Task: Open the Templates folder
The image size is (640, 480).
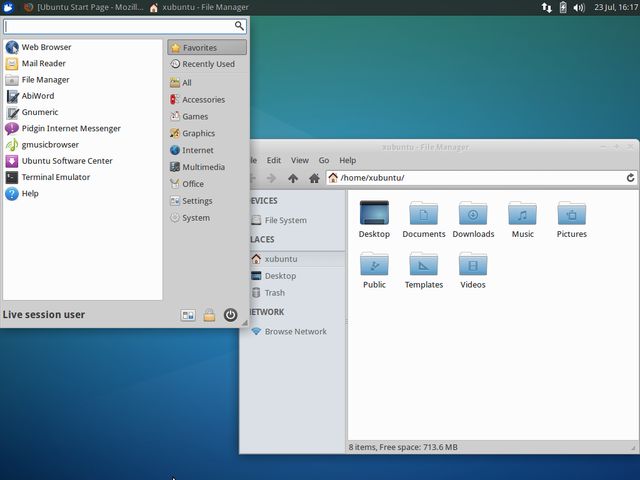Action: coord(424,270)
